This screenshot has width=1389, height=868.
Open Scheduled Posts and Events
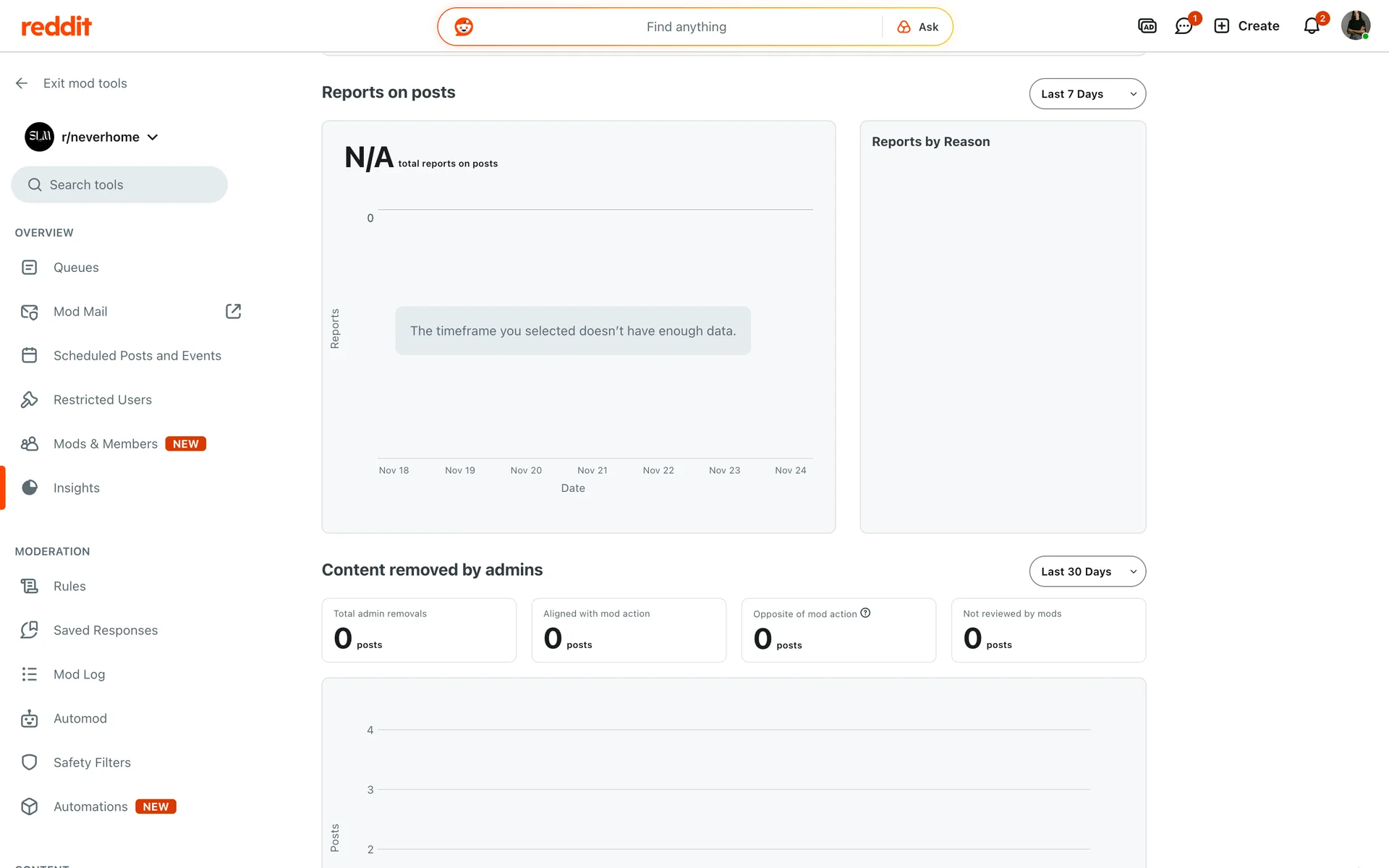click(x=137, y=356)
